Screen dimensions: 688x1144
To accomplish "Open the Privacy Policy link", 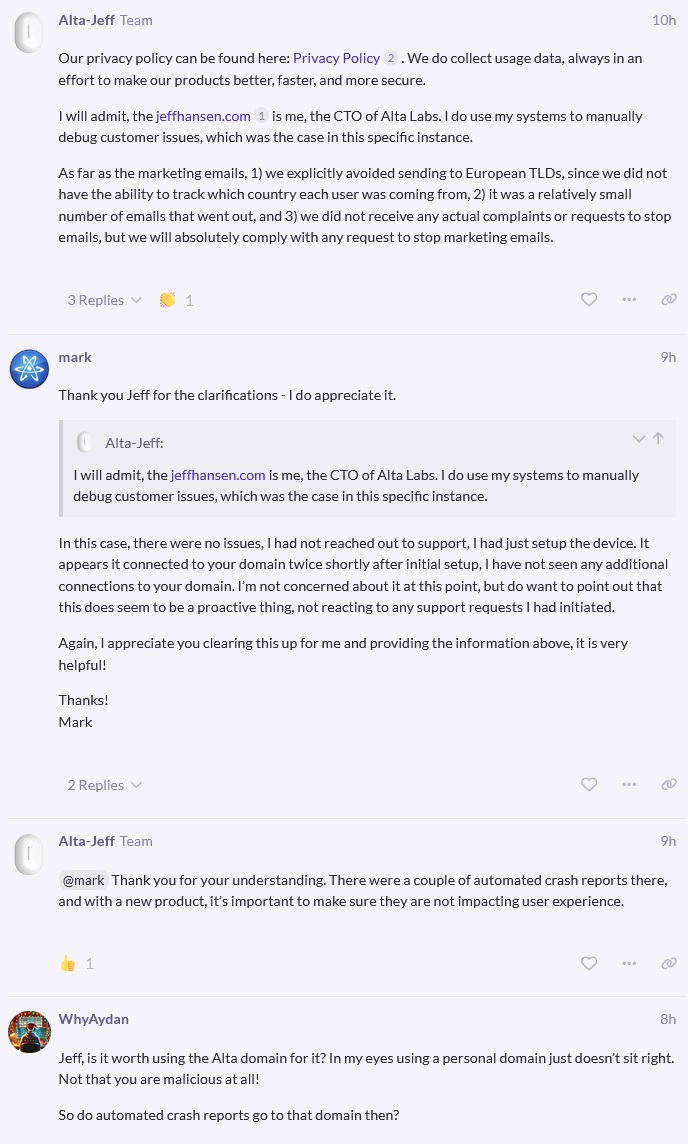I will 336,58.
